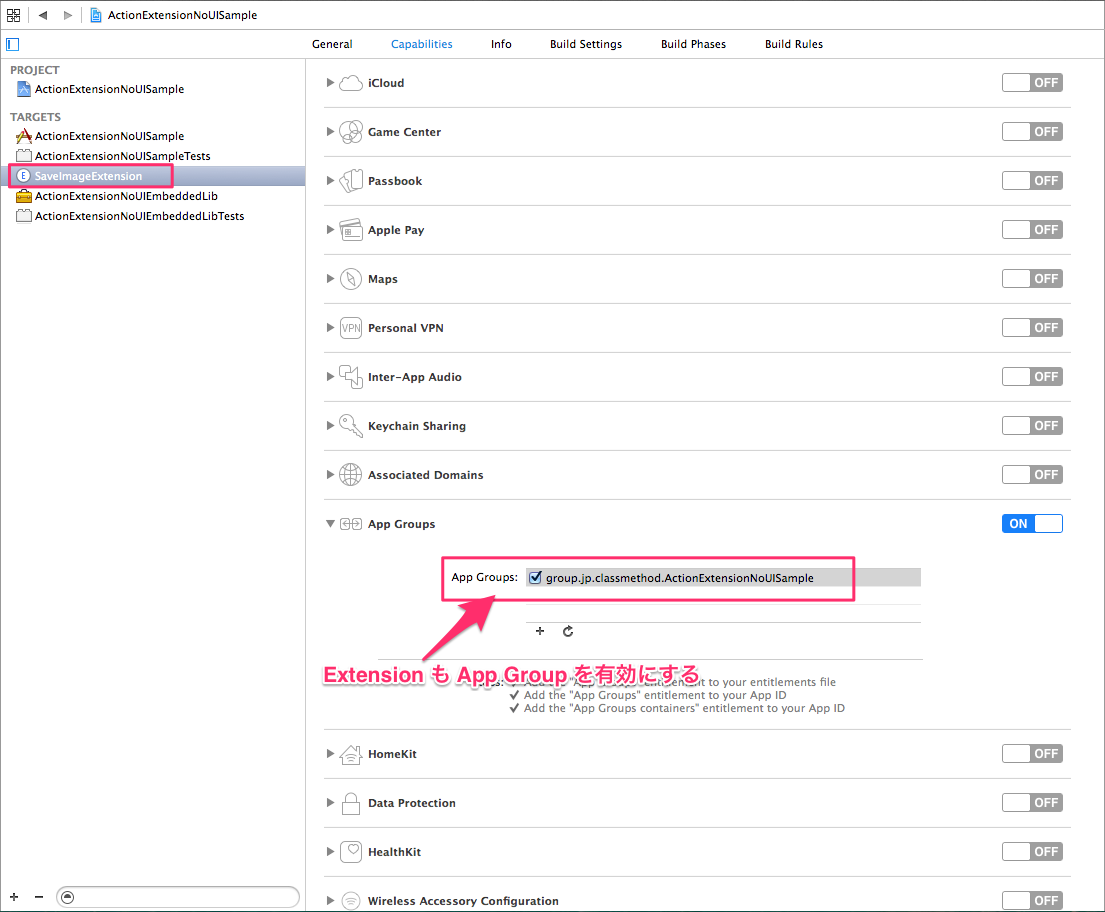1105x912 pixels.
Task: Turn on the HealthKit switch
Action: (x=1032, y=852)
